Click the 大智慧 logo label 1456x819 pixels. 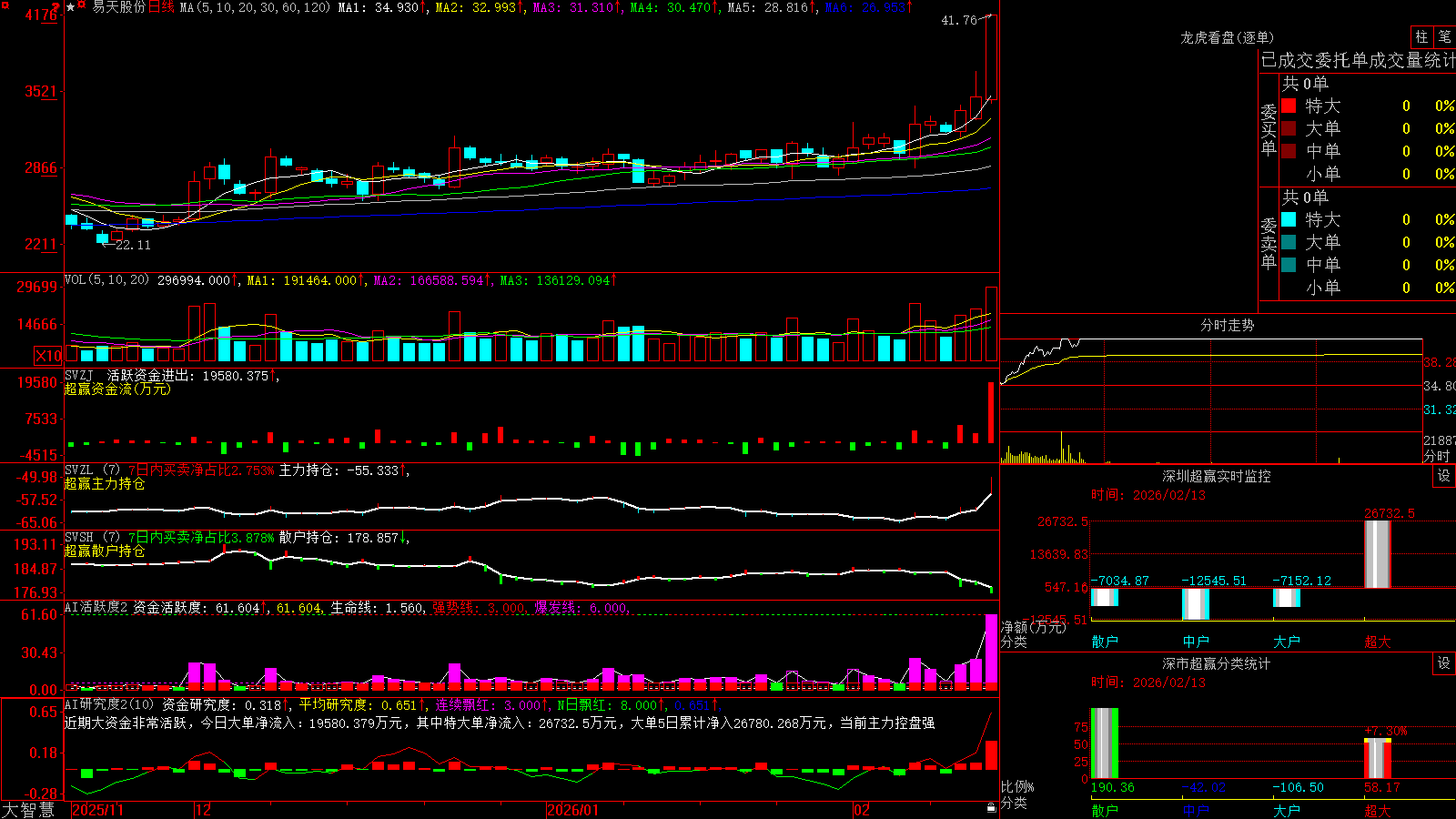[x=28, y=810]
